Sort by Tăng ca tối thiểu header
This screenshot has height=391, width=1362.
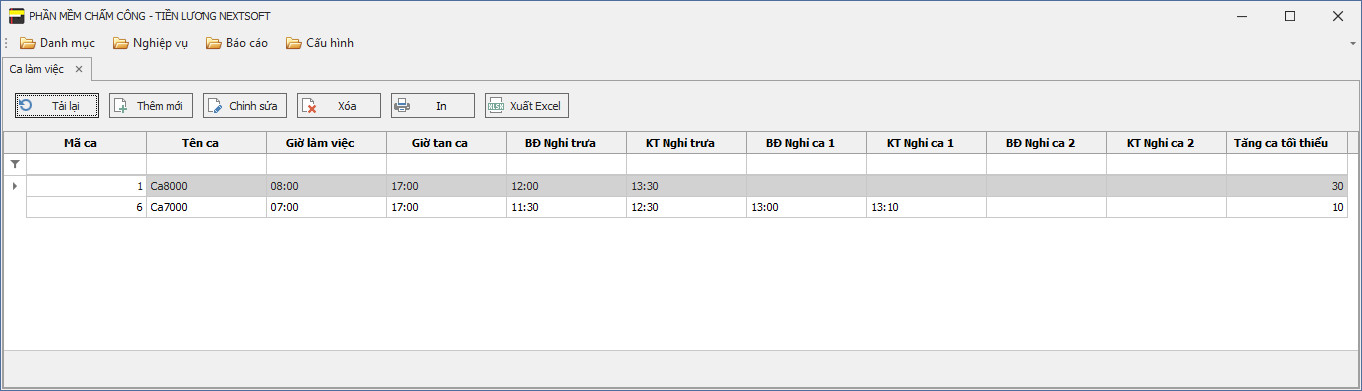pos(1286,143)
